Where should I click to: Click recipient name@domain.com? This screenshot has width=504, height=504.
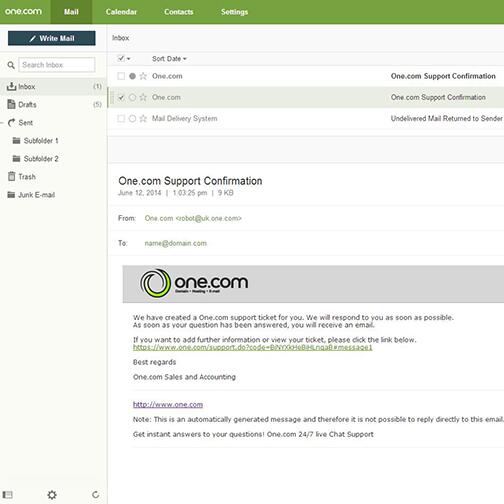coord(176,243)
